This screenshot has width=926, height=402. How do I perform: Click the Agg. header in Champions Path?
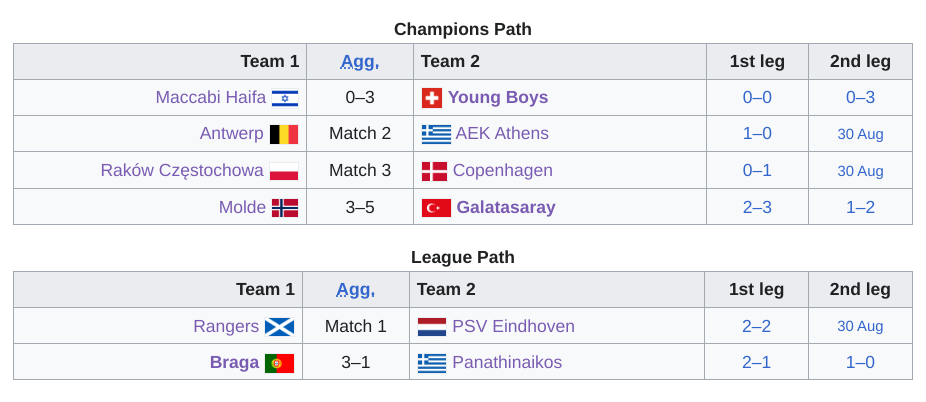pyautogui.click(x=360, y=61)
